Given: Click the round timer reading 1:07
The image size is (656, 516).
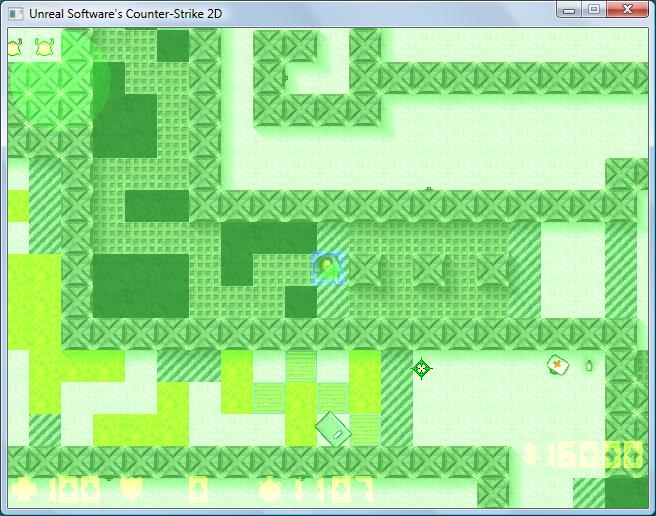Looking at the screenshot, I should 334,490.
